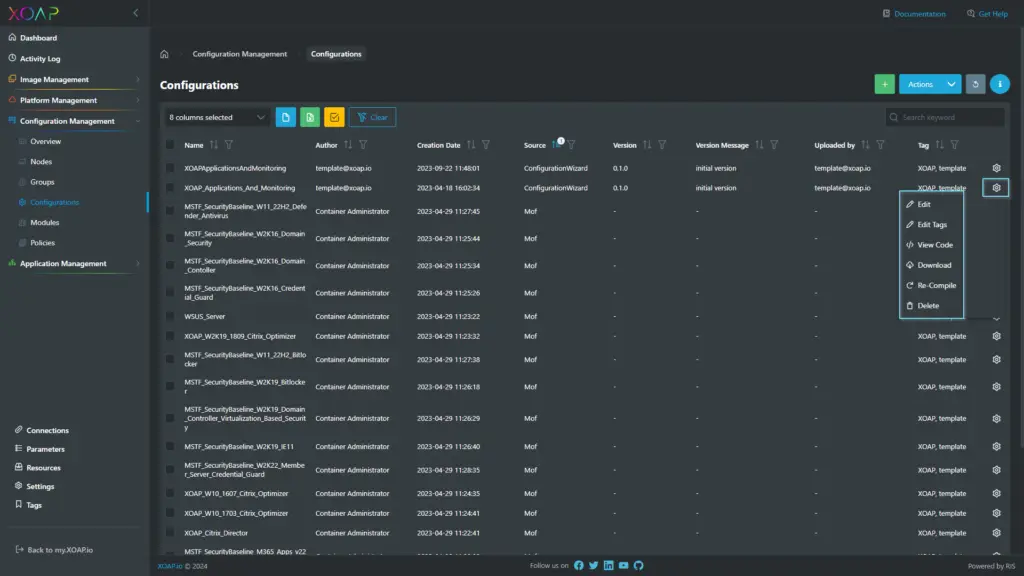This screenshot has height=576, width=1024.
Task: Click the yellow checkbox selection icon
Action: click(x=334, y=118)
